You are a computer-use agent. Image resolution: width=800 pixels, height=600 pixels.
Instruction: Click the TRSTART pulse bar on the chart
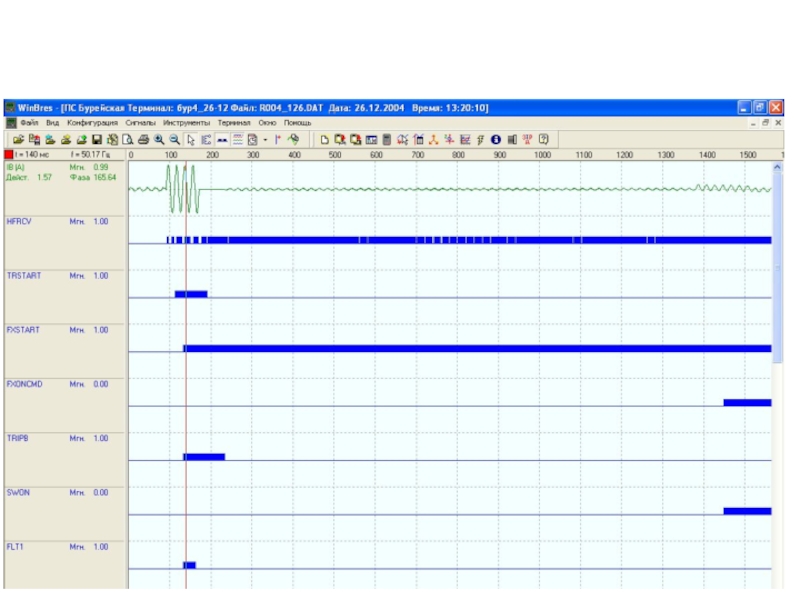tap(191, 294)
